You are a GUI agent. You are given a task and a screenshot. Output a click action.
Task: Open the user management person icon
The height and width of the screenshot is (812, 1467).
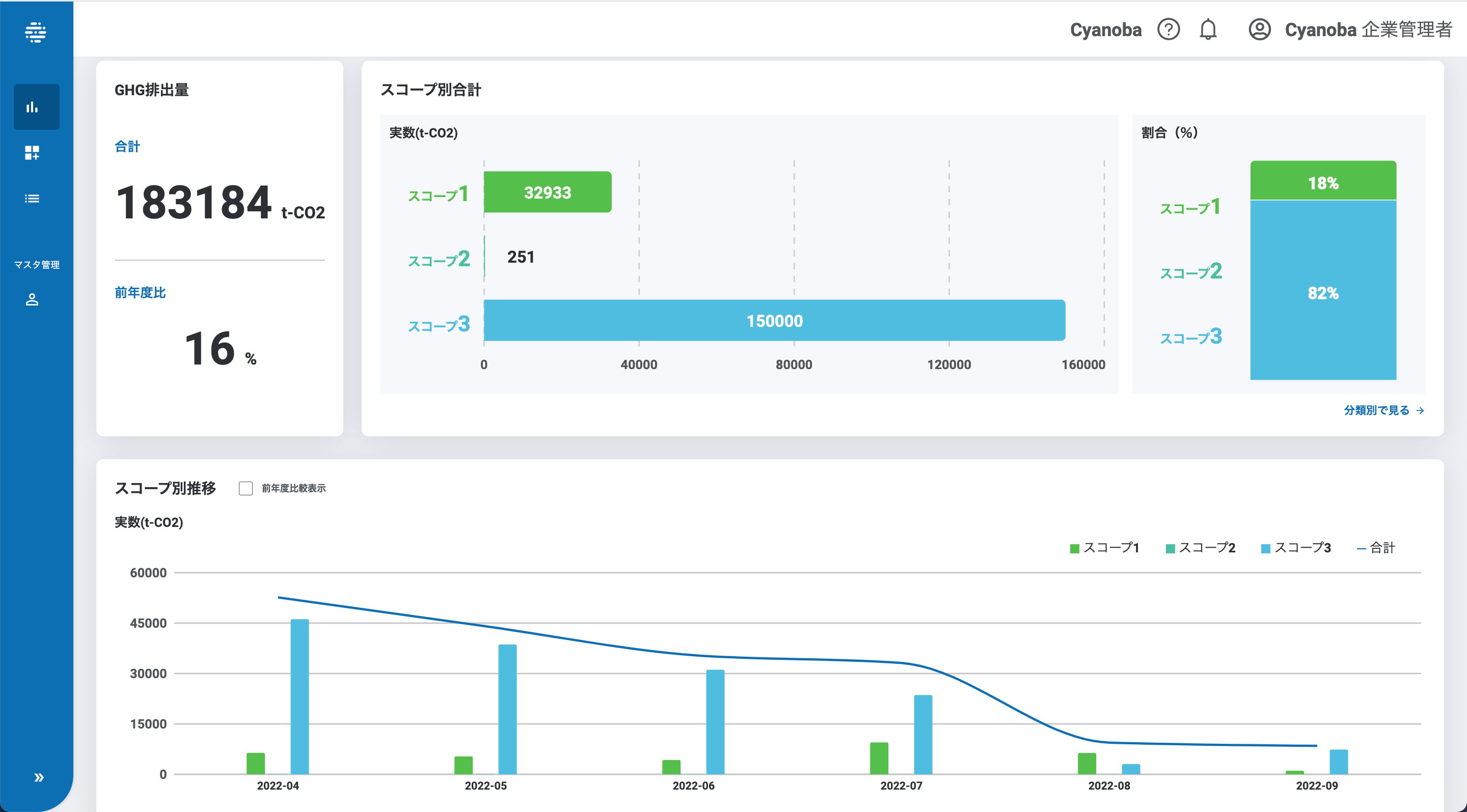(x=33, y=300)
